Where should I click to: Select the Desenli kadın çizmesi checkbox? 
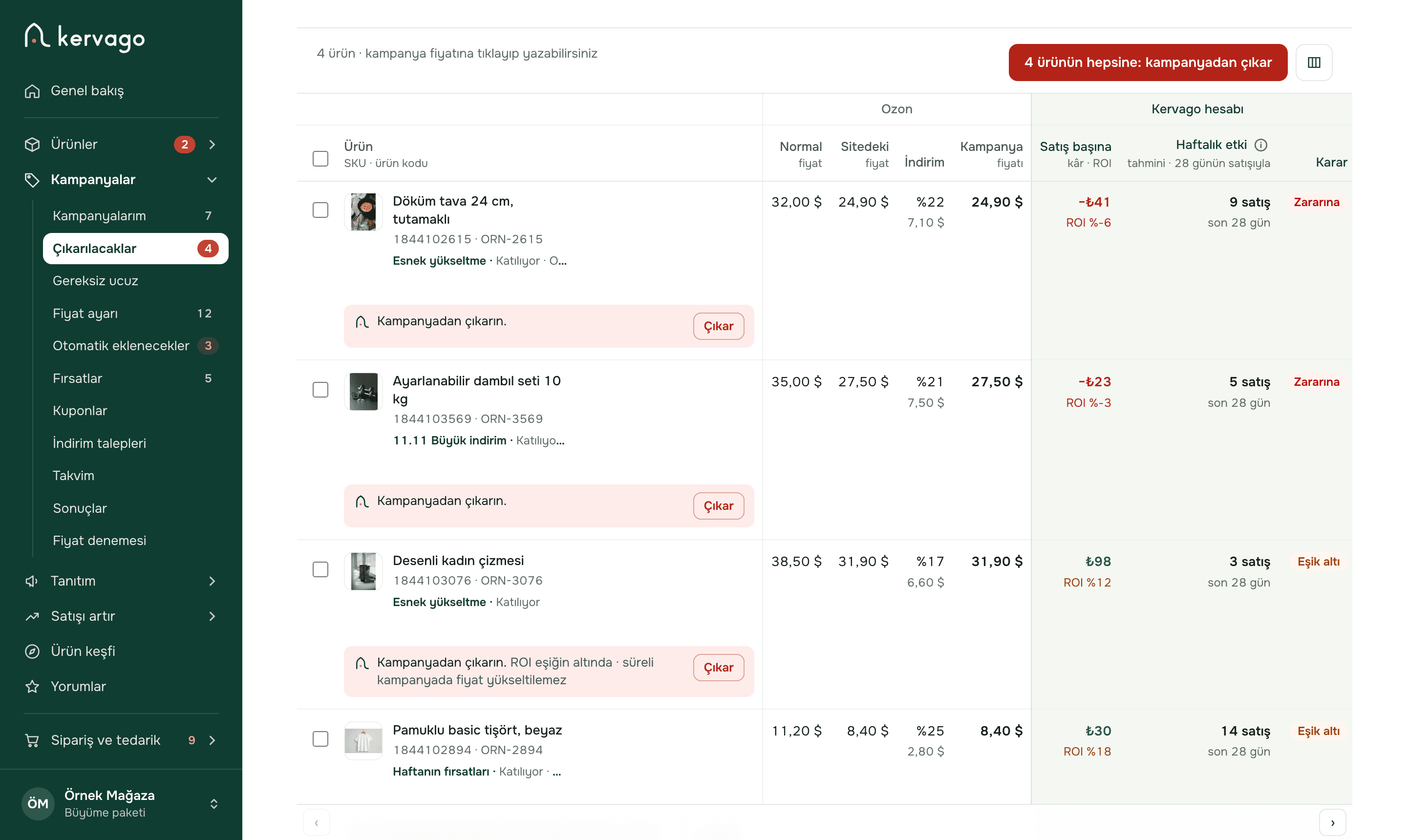pyautogui.click(x=320, y=569)
